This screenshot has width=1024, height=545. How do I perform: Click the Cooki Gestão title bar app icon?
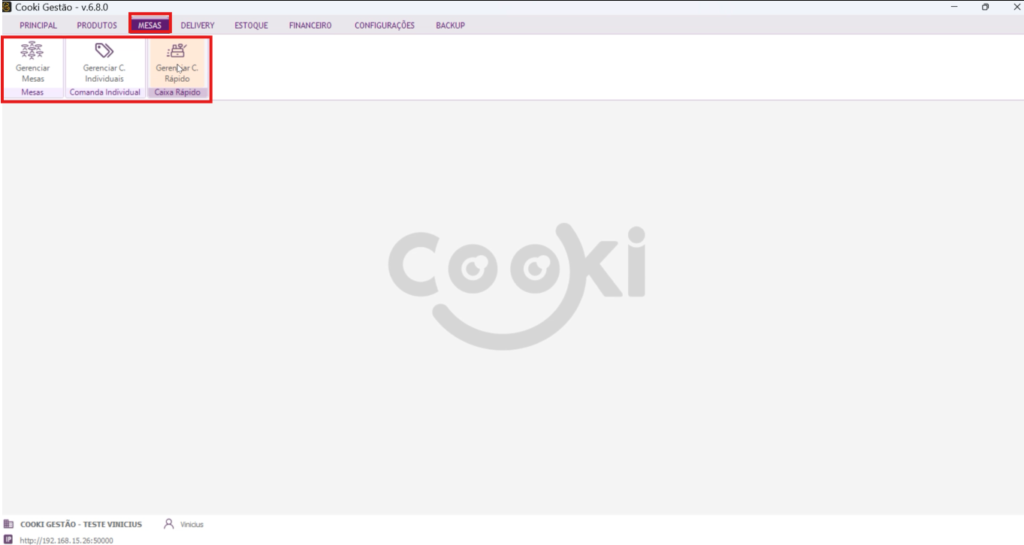coord(7,7)
